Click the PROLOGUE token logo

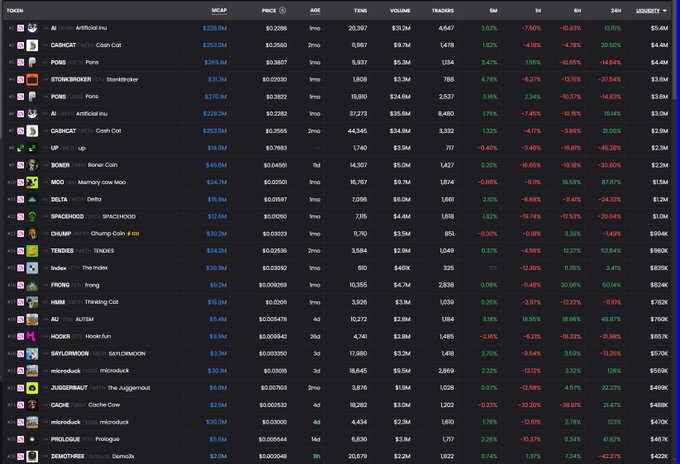pos(32,439)
